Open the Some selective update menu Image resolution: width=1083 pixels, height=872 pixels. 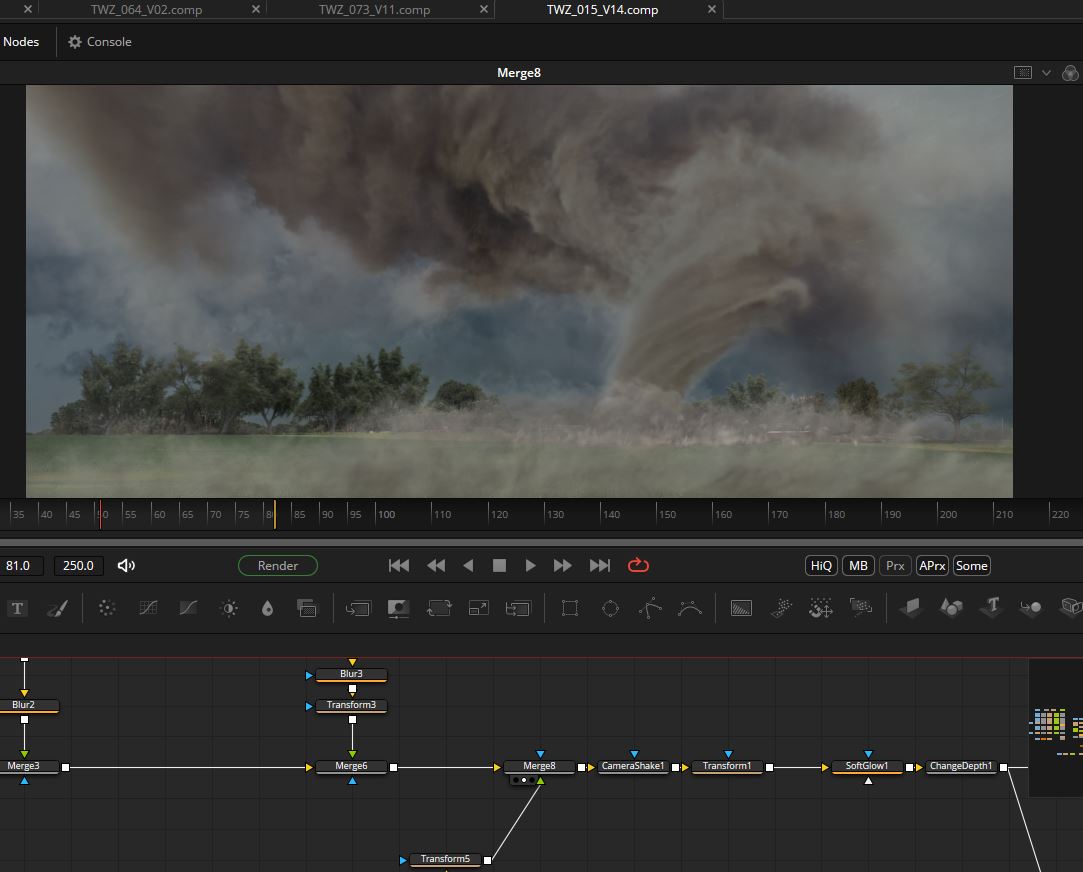(971, 566)
